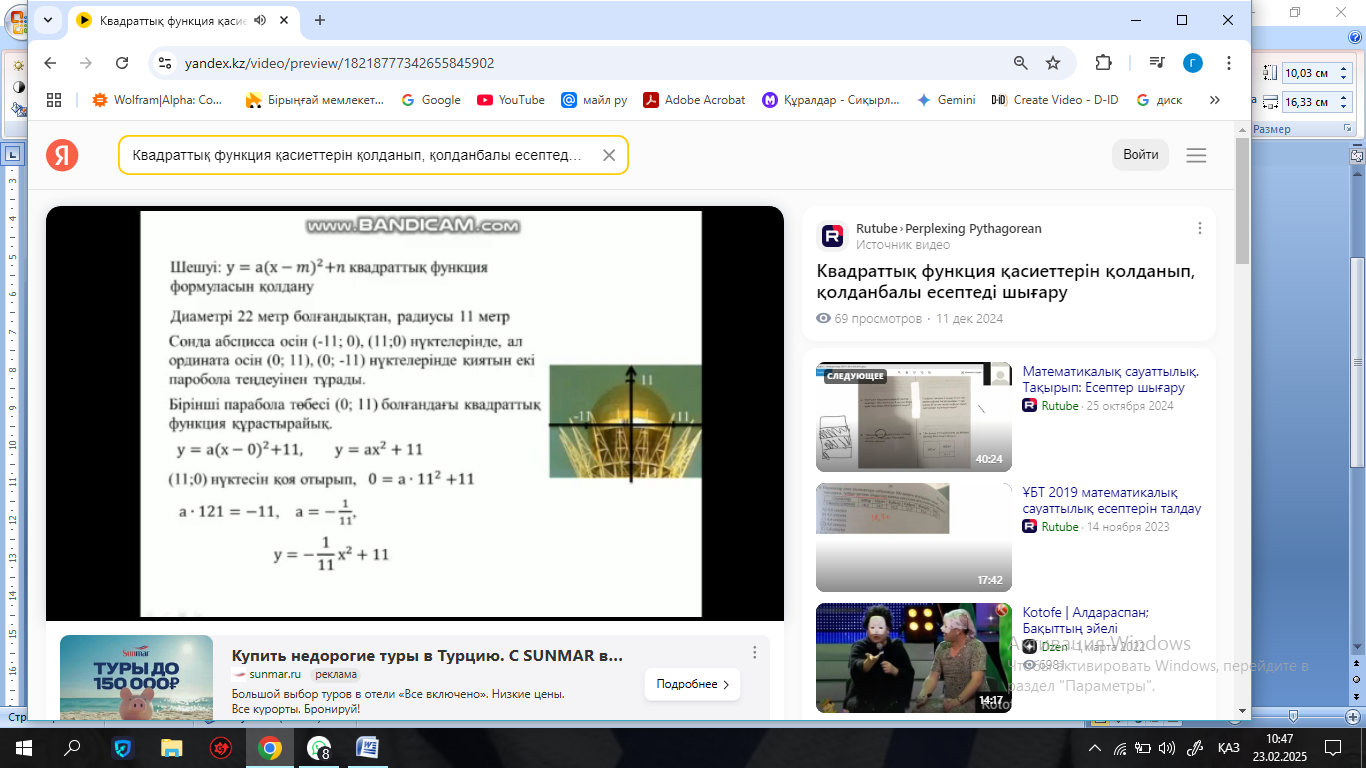Open the Chrome extensions puzzle icon
Viewport: 1366px width, 768px height.
coord(1103,63)
